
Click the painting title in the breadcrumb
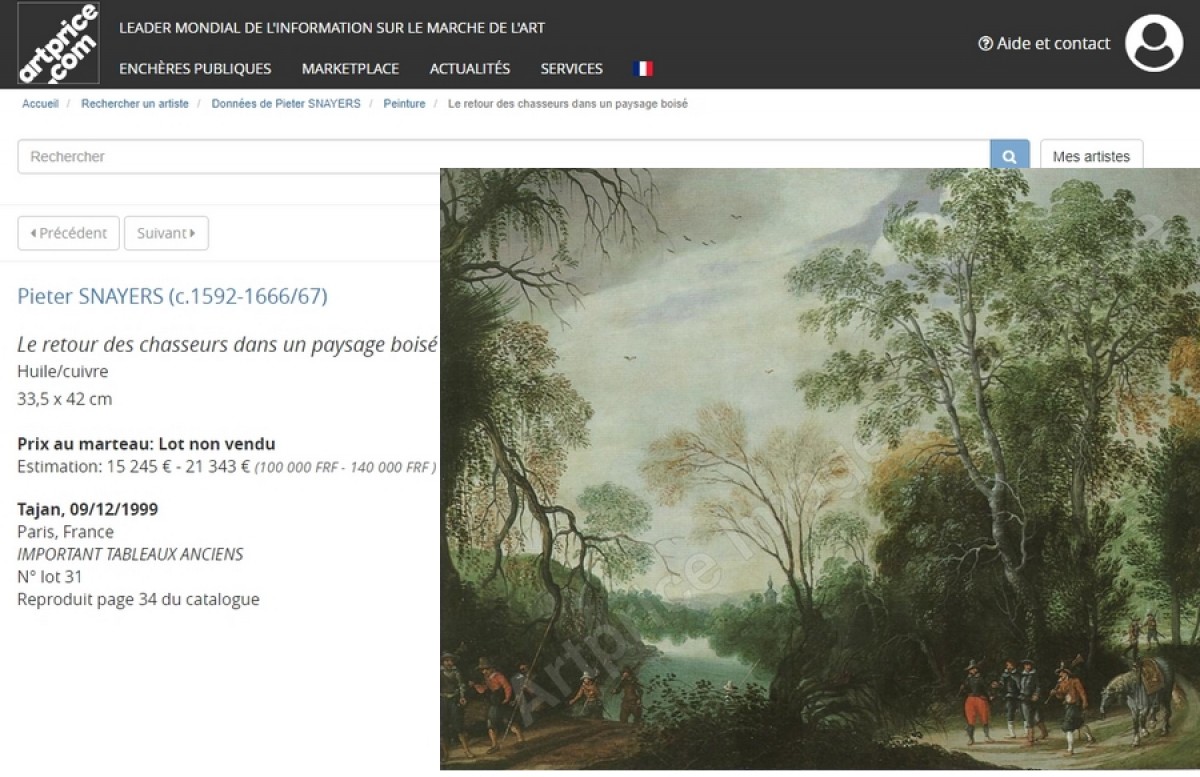click(568, 104)
